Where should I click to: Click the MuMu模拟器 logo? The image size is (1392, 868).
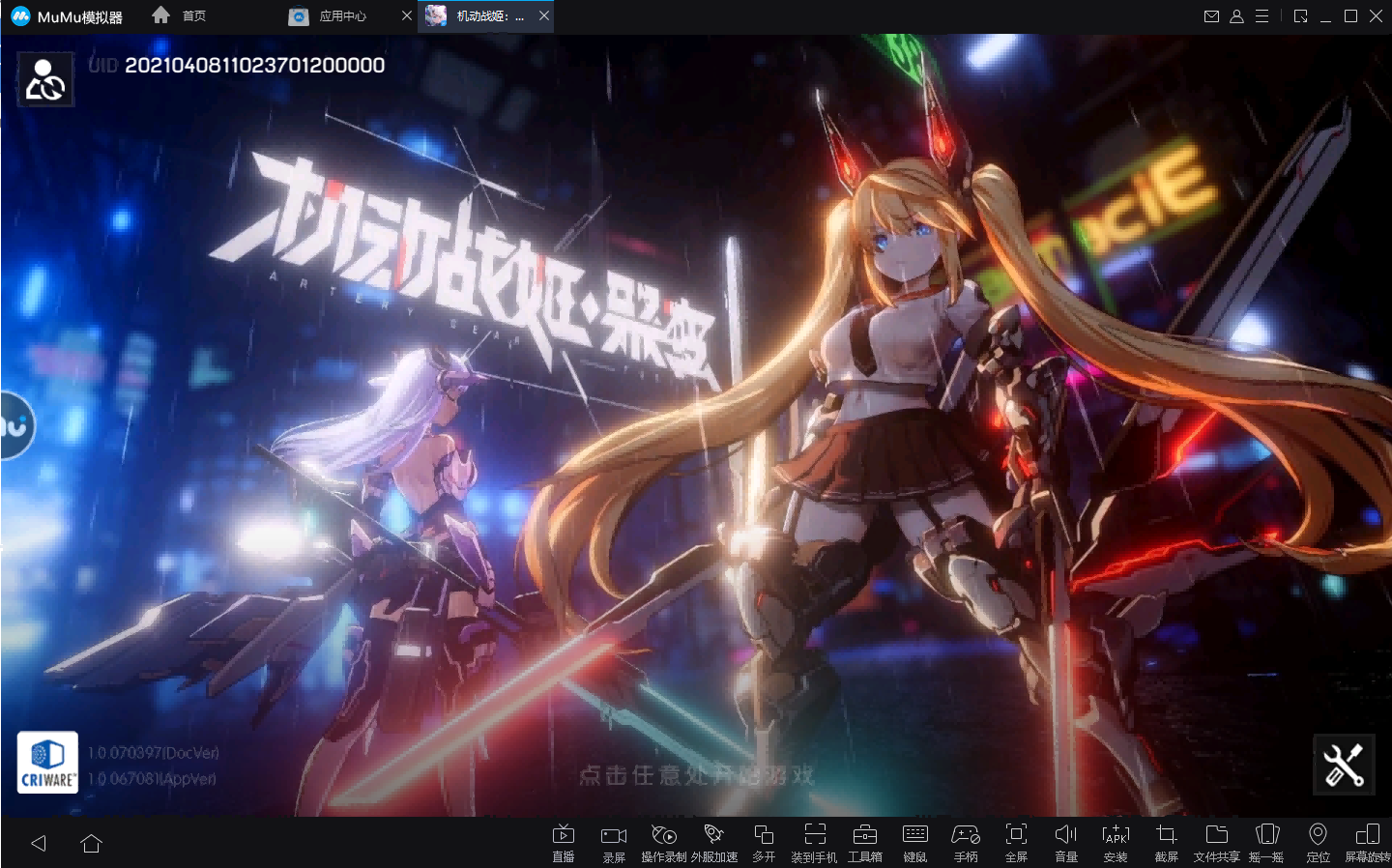tap(67, 16)
